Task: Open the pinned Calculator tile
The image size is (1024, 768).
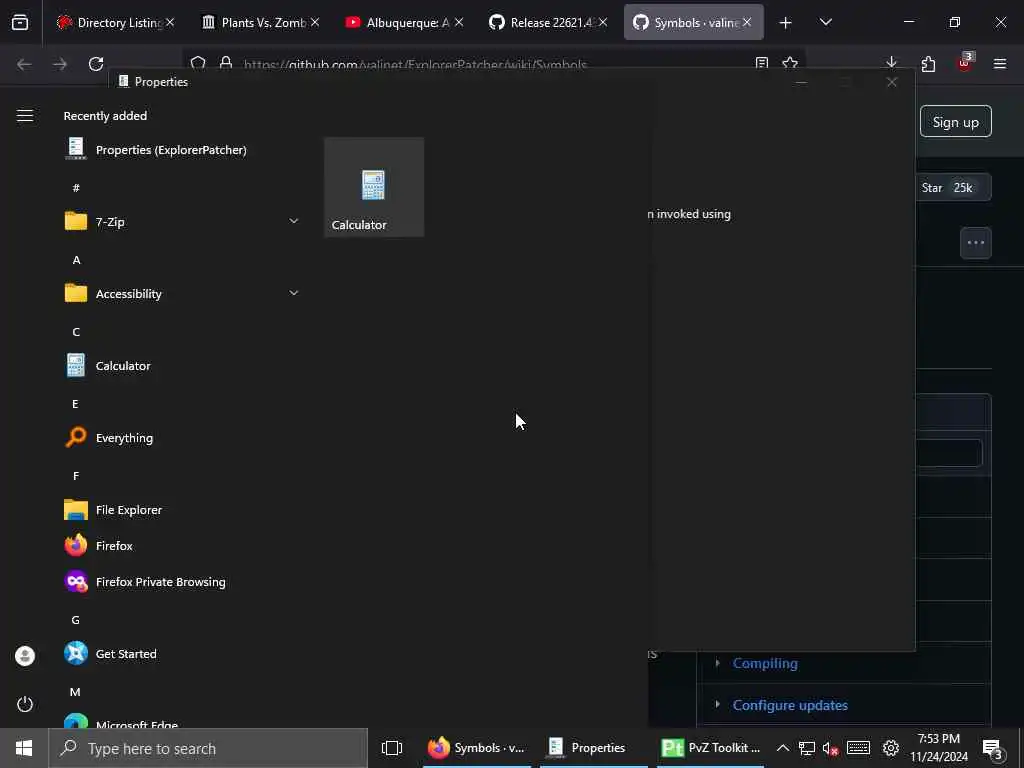Action: [x=374, y=187]
